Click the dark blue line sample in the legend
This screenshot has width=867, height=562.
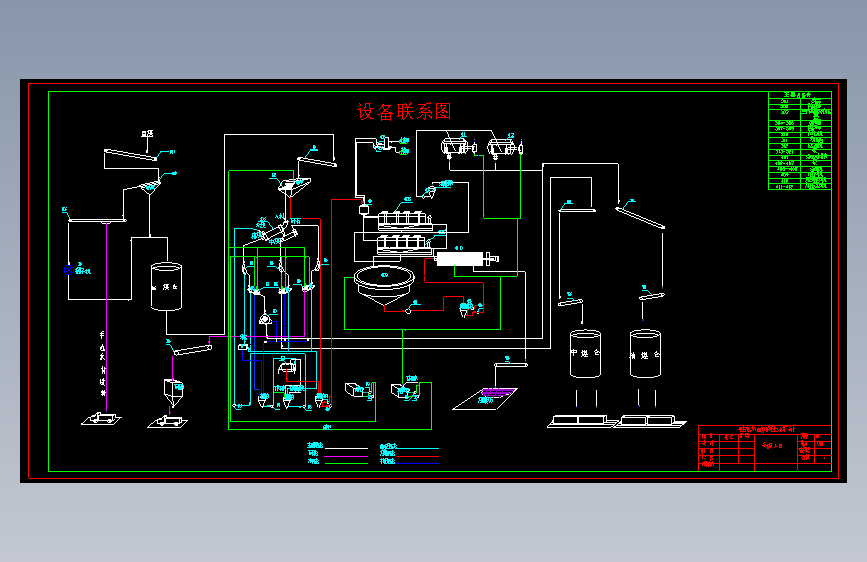[417, 463]
